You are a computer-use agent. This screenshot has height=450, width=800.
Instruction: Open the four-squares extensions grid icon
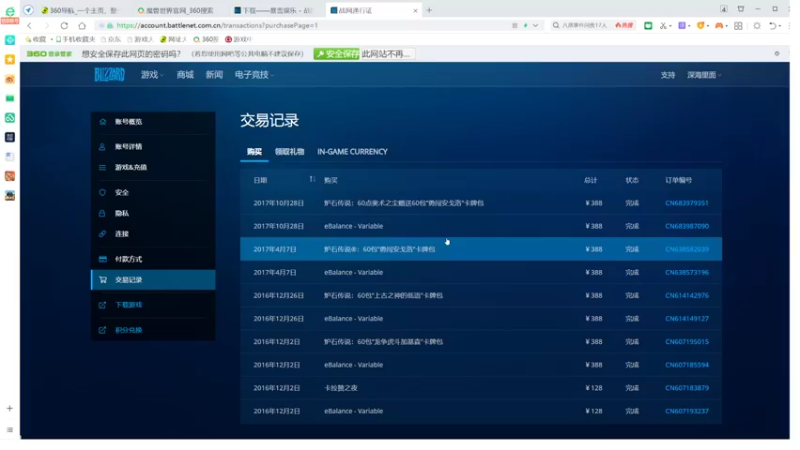pos(738,26)
